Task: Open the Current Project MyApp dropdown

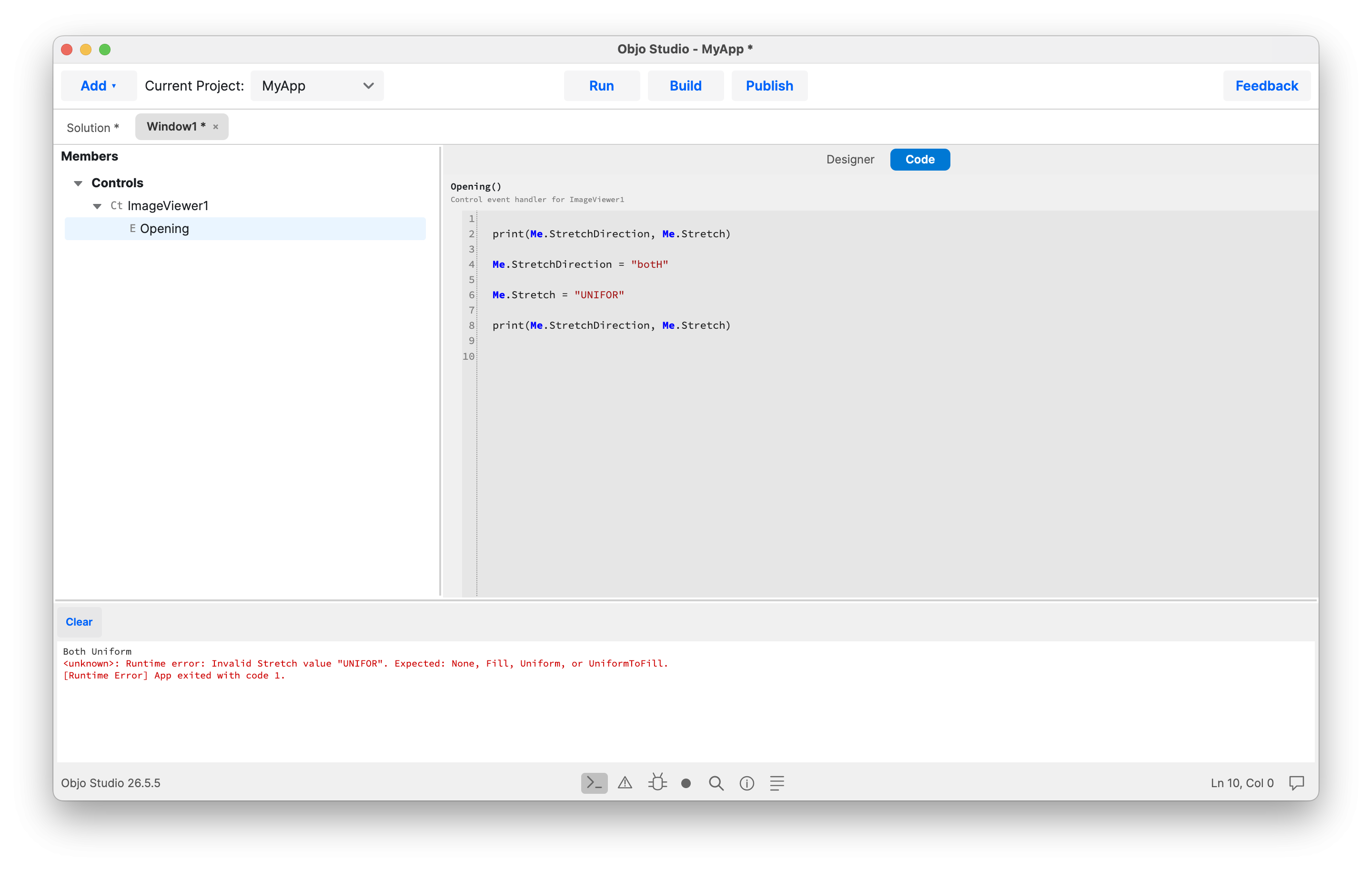Action: pyautogui.click(x=317, y=85)
